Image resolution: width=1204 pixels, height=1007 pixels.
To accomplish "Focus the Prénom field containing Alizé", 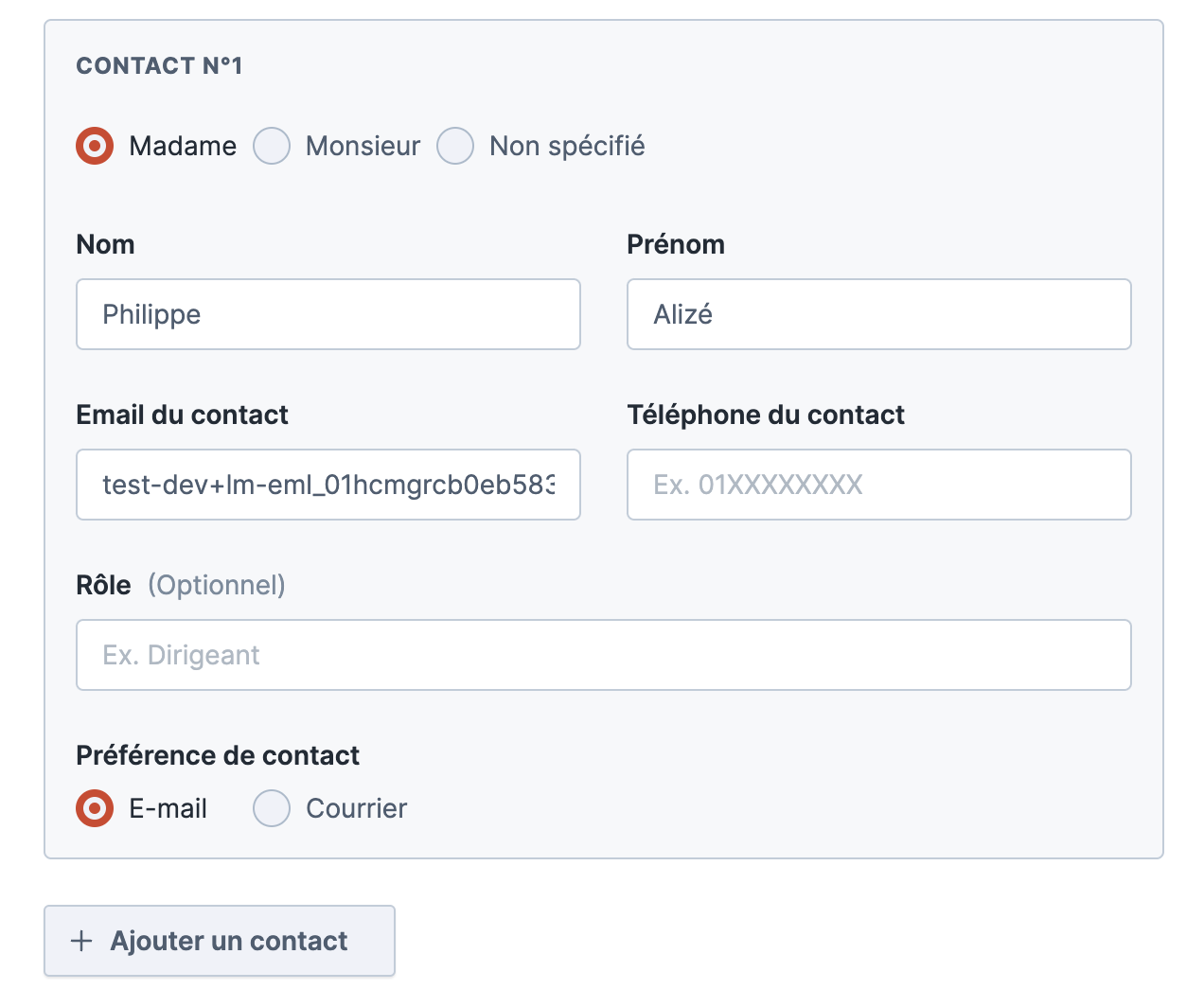I will (x=878, y=314).
